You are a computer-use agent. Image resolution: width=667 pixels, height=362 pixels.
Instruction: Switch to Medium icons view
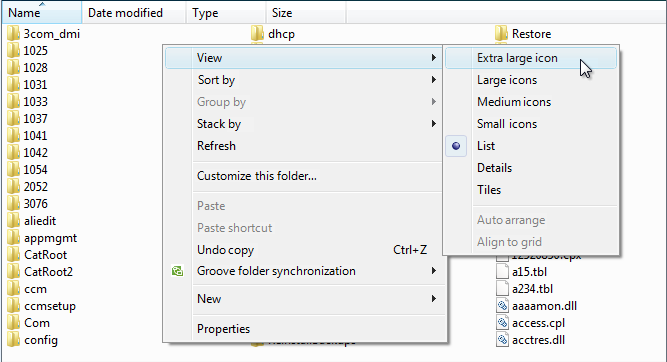[x=530, y=102]
